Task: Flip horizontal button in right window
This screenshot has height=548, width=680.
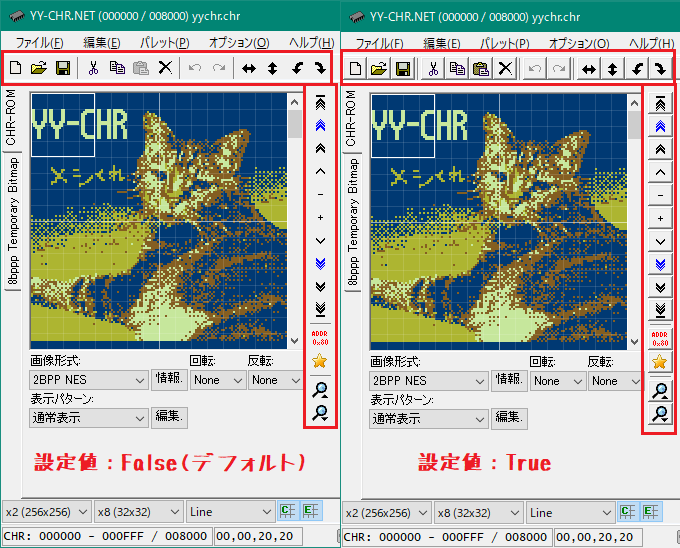Action: (589, 69)
